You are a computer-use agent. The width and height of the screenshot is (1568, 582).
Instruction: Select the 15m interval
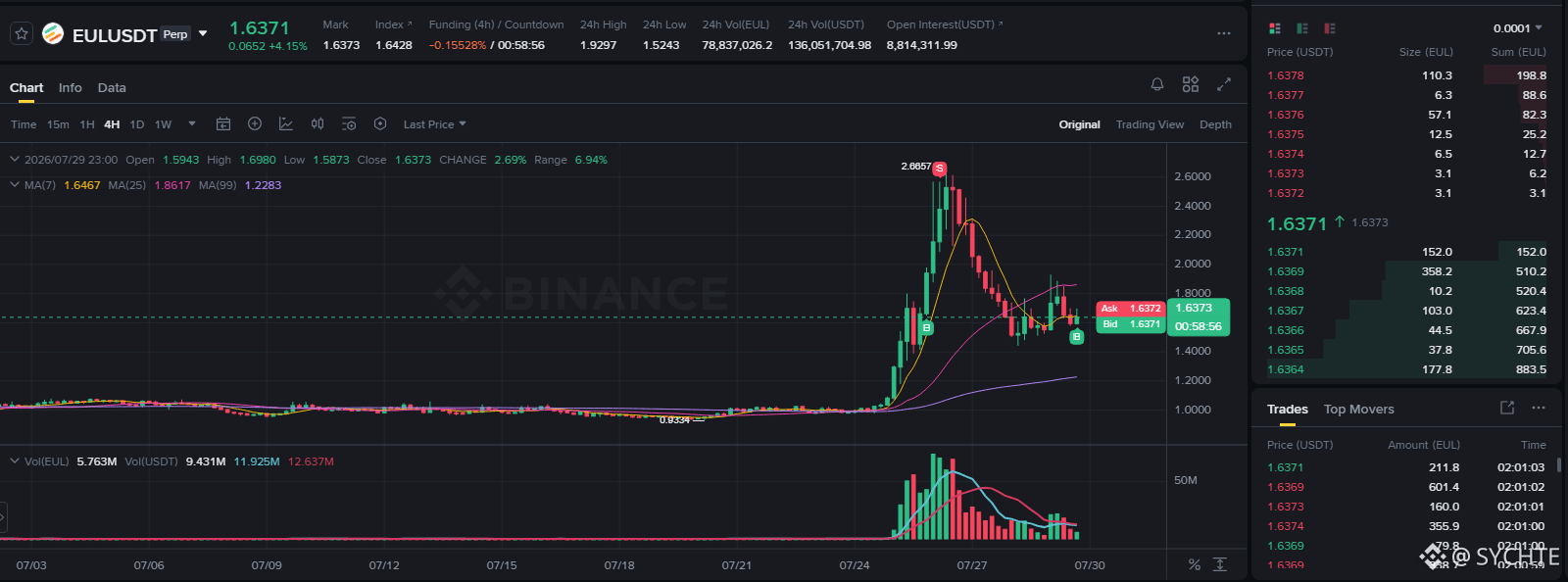click(x=58, y=124)
